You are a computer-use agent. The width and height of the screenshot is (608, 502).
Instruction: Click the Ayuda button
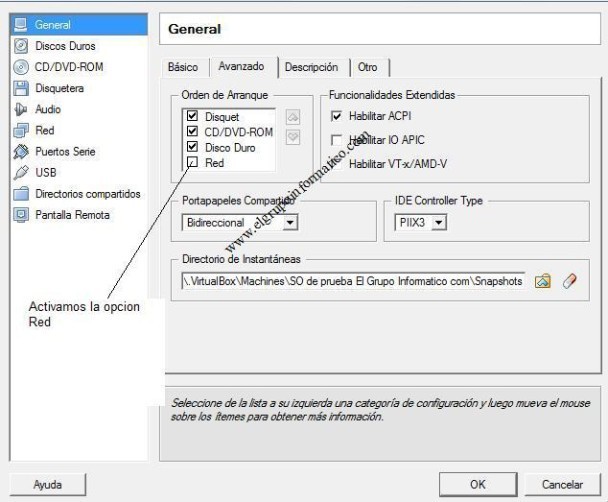47,485
